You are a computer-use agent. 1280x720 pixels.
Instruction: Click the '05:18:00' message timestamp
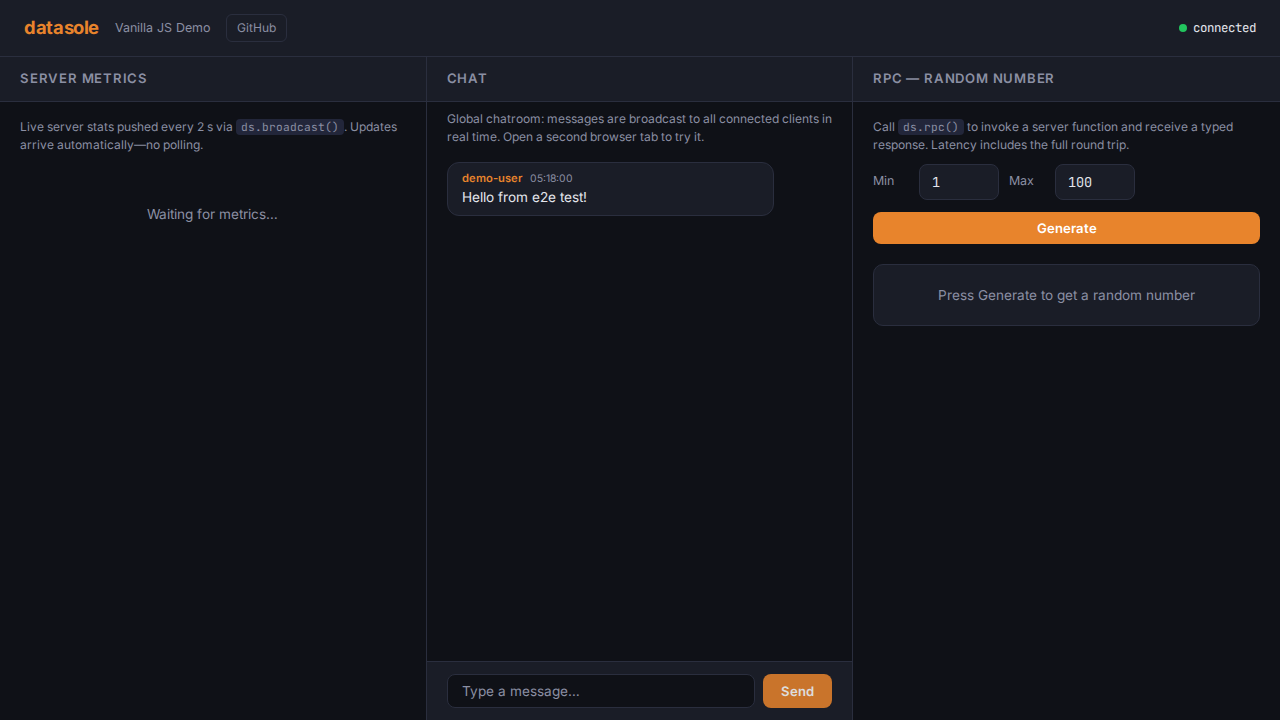point(551,178)
